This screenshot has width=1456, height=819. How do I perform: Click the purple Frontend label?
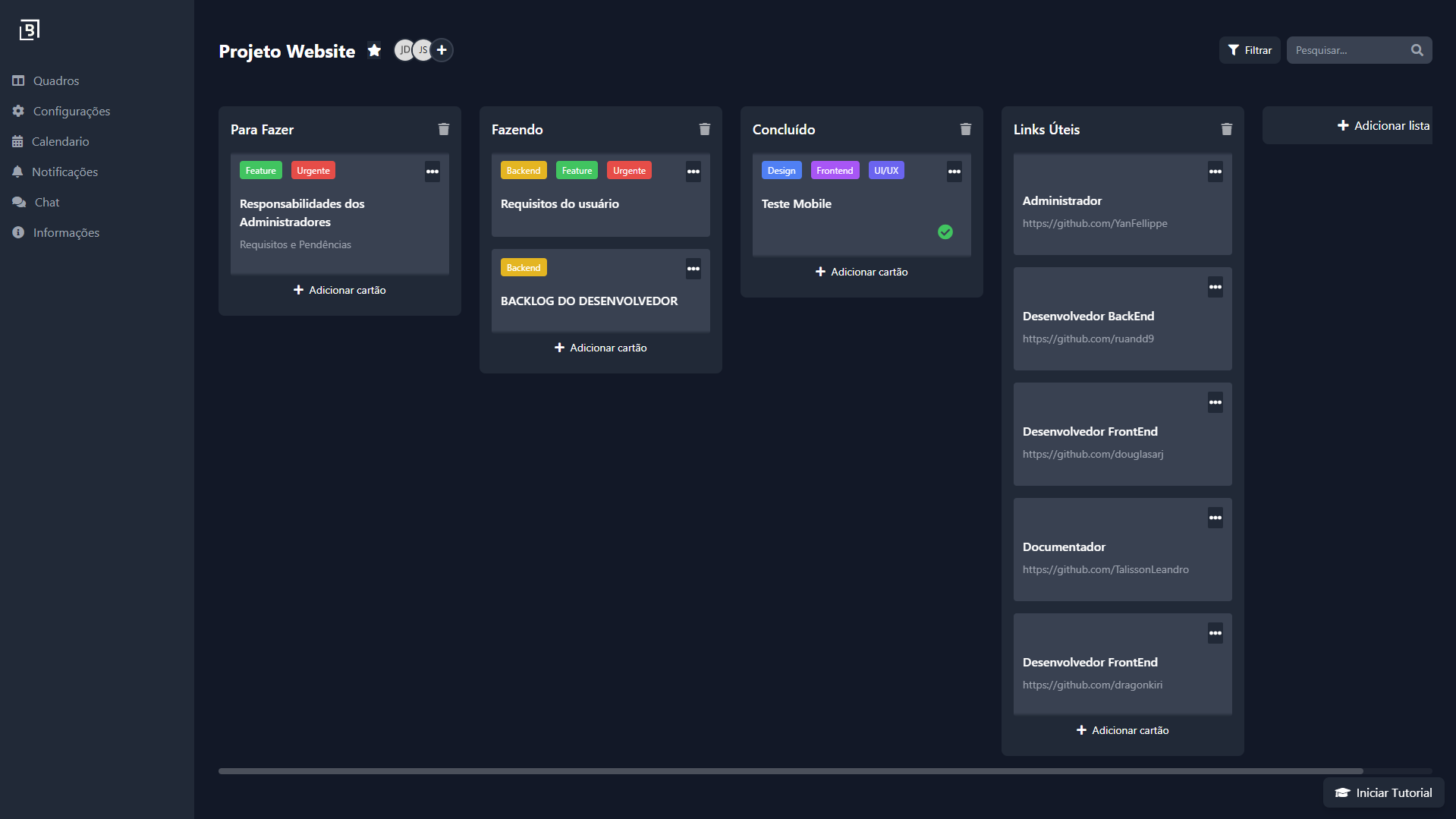tap(835, 171)
